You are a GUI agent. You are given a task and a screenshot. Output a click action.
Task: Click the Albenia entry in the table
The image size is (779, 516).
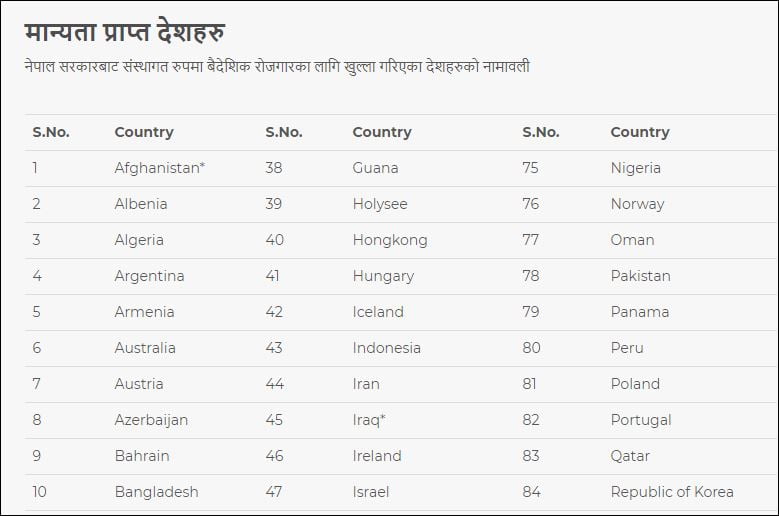pyautogui.click(x=141, y=204)
